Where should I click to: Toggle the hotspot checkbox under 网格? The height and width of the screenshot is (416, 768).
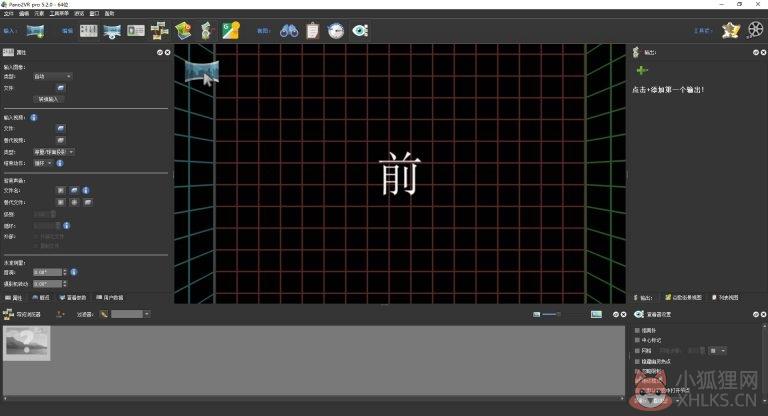[x=637, y=362]
